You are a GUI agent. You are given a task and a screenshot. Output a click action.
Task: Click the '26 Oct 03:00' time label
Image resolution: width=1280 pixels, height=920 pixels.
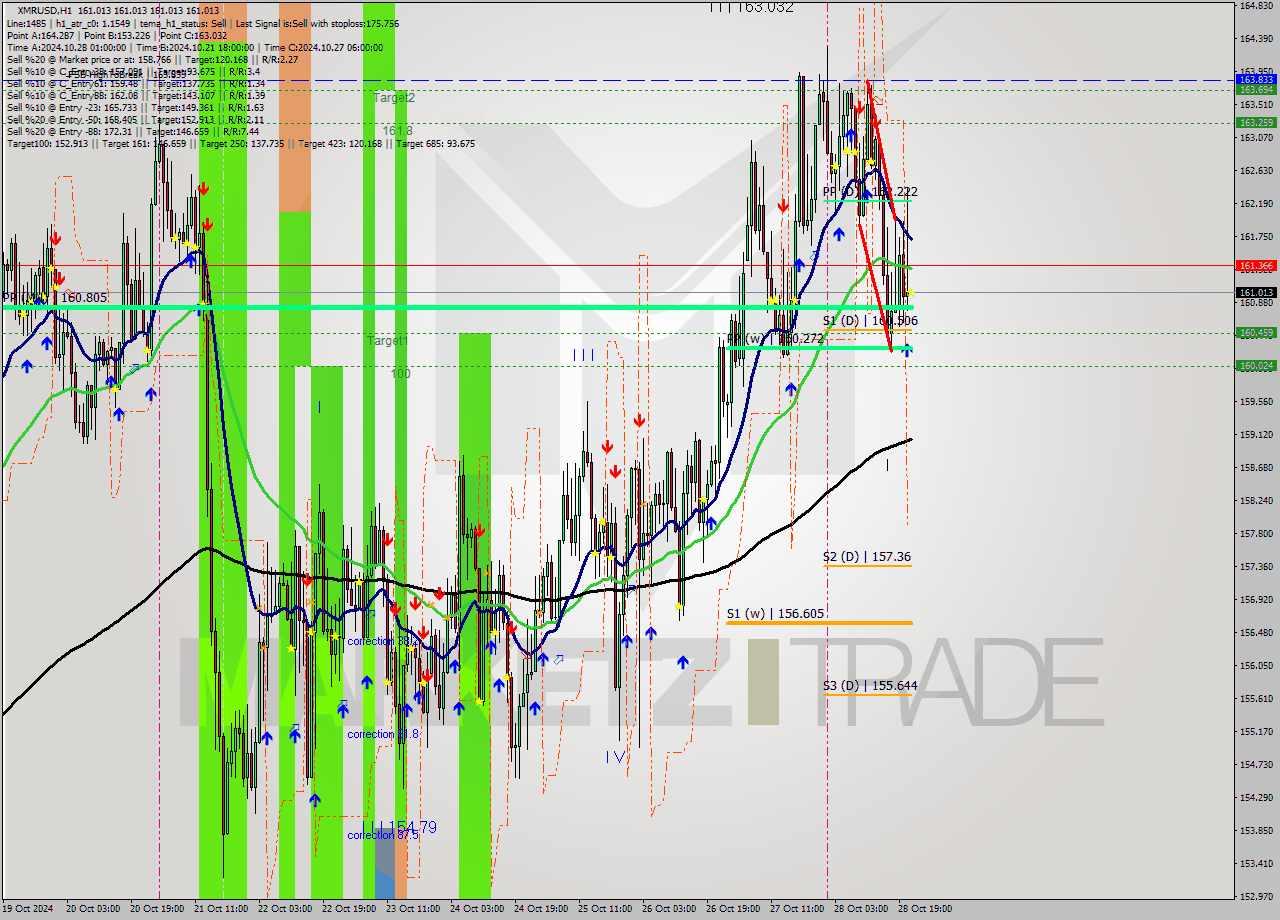[x=670, y=909]
